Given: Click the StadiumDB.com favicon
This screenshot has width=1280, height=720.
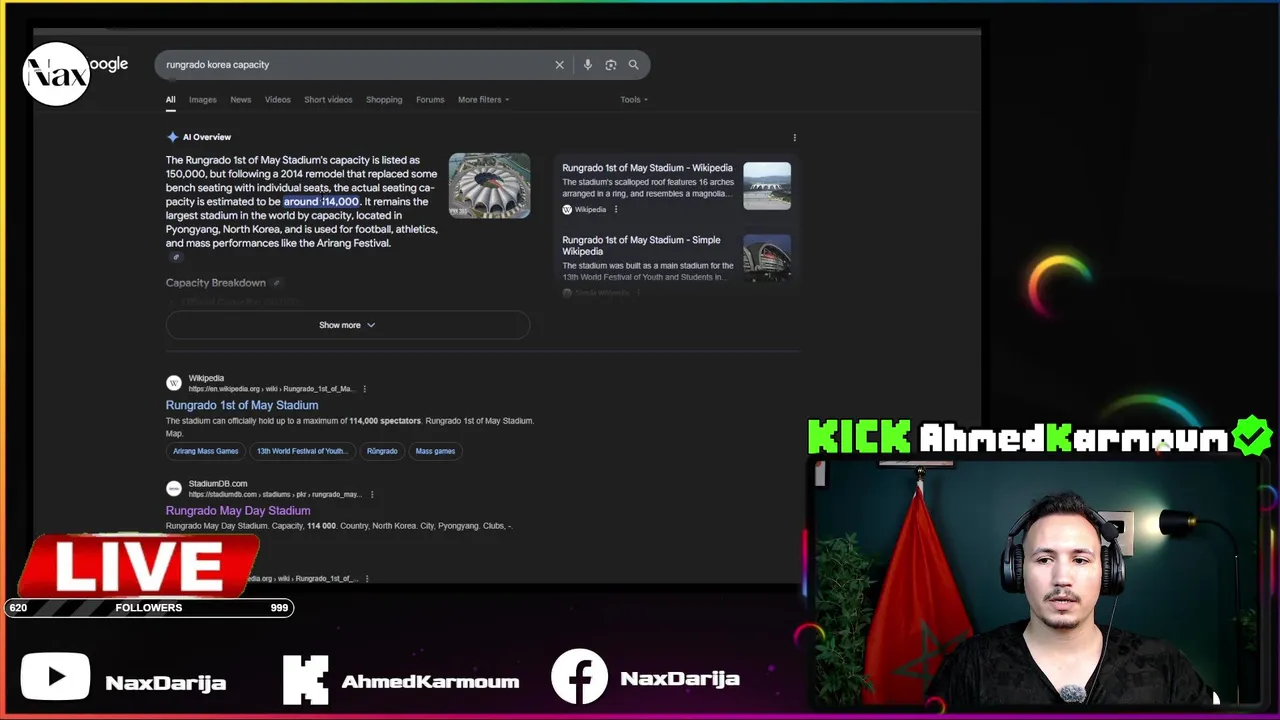Looking at the screenshot, I should pyautogui.click(x=174, y=488).
